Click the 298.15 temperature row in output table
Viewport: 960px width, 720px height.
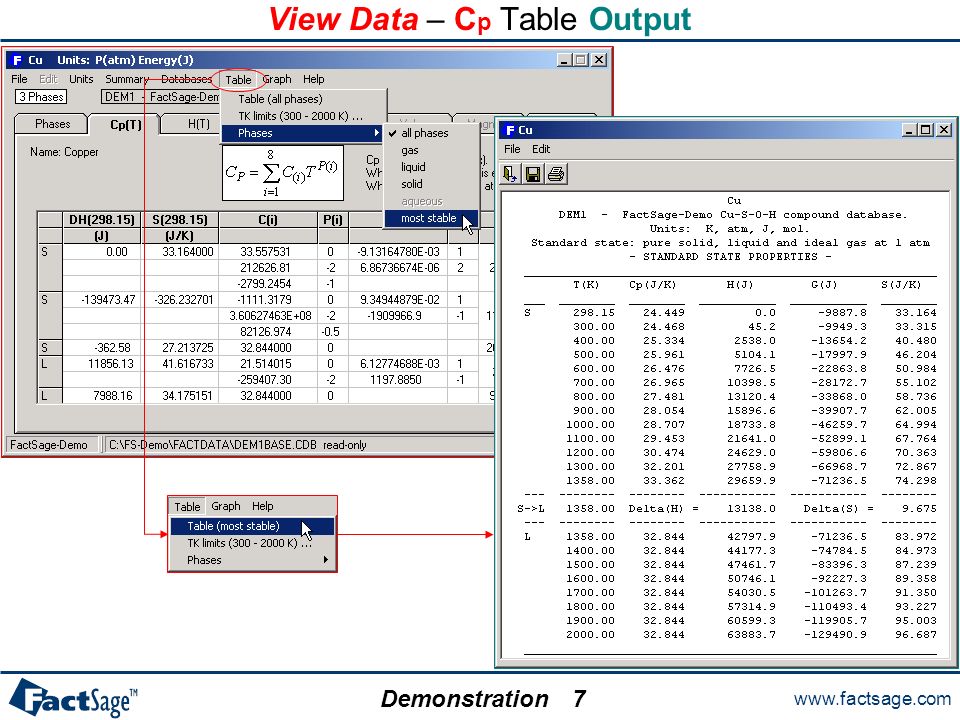pyautogui.click(x=730, y=312)
